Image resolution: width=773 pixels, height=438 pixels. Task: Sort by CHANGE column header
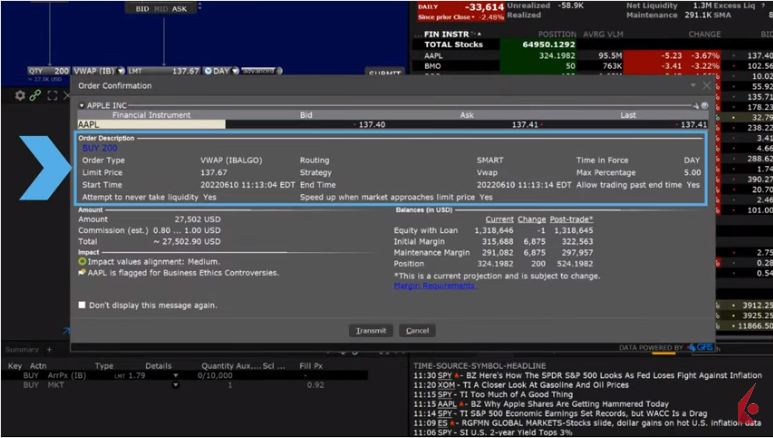(704, 34)
